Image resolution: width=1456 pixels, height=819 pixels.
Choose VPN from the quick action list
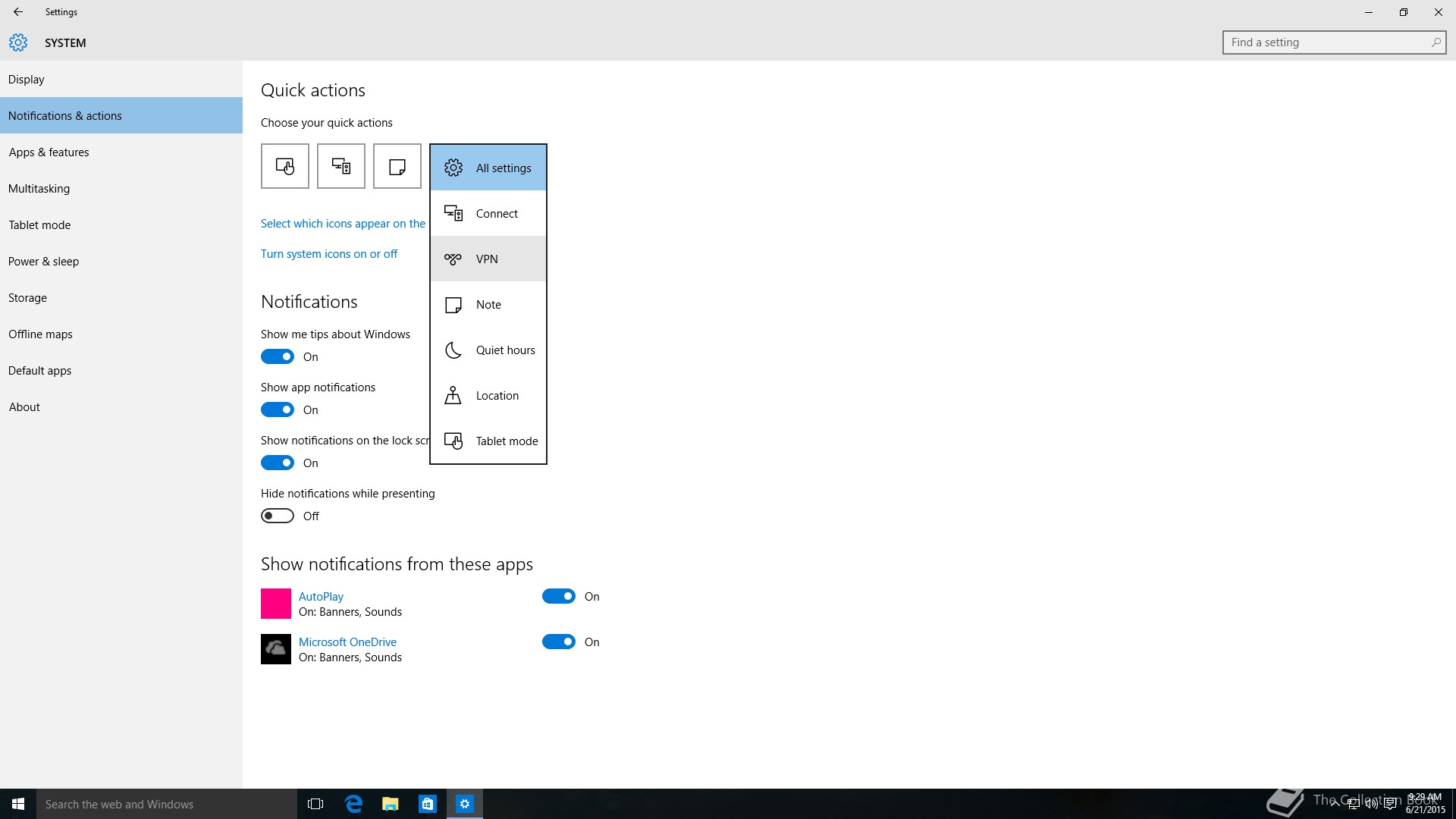coord(488,259)
